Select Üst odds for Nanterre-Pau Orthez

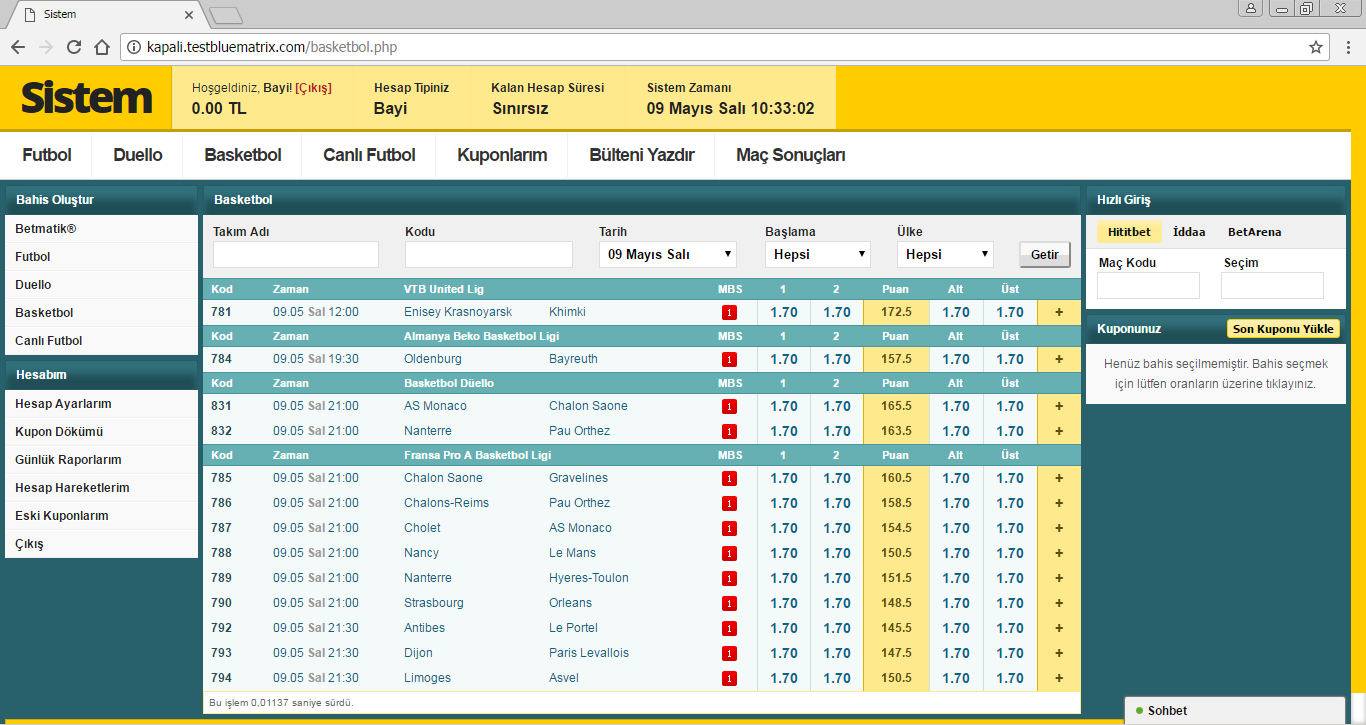[x=1010, y=431]
